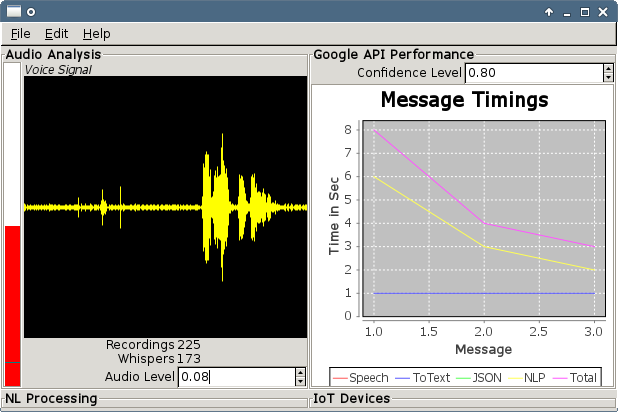Click the Total legend entry
Viewport: 618px width, 412px height.
pyautogui.click(x=575, y=378)
